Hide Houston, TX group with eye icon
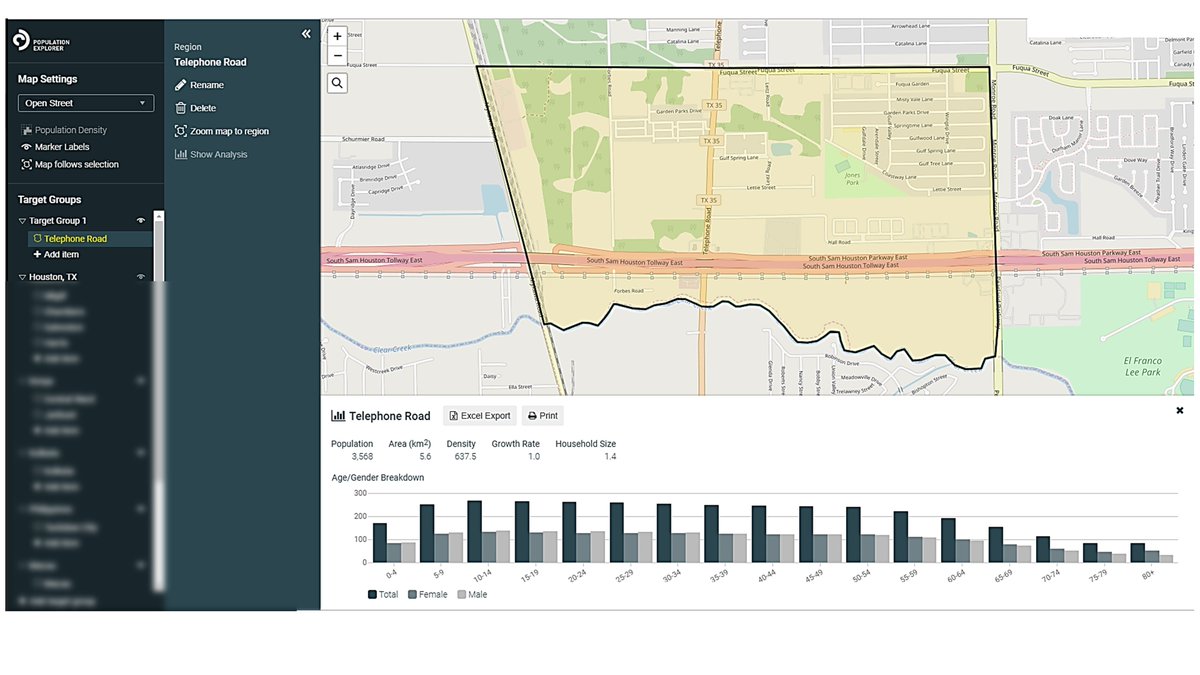The image size is (1200, 675). (x=141, y=276)
